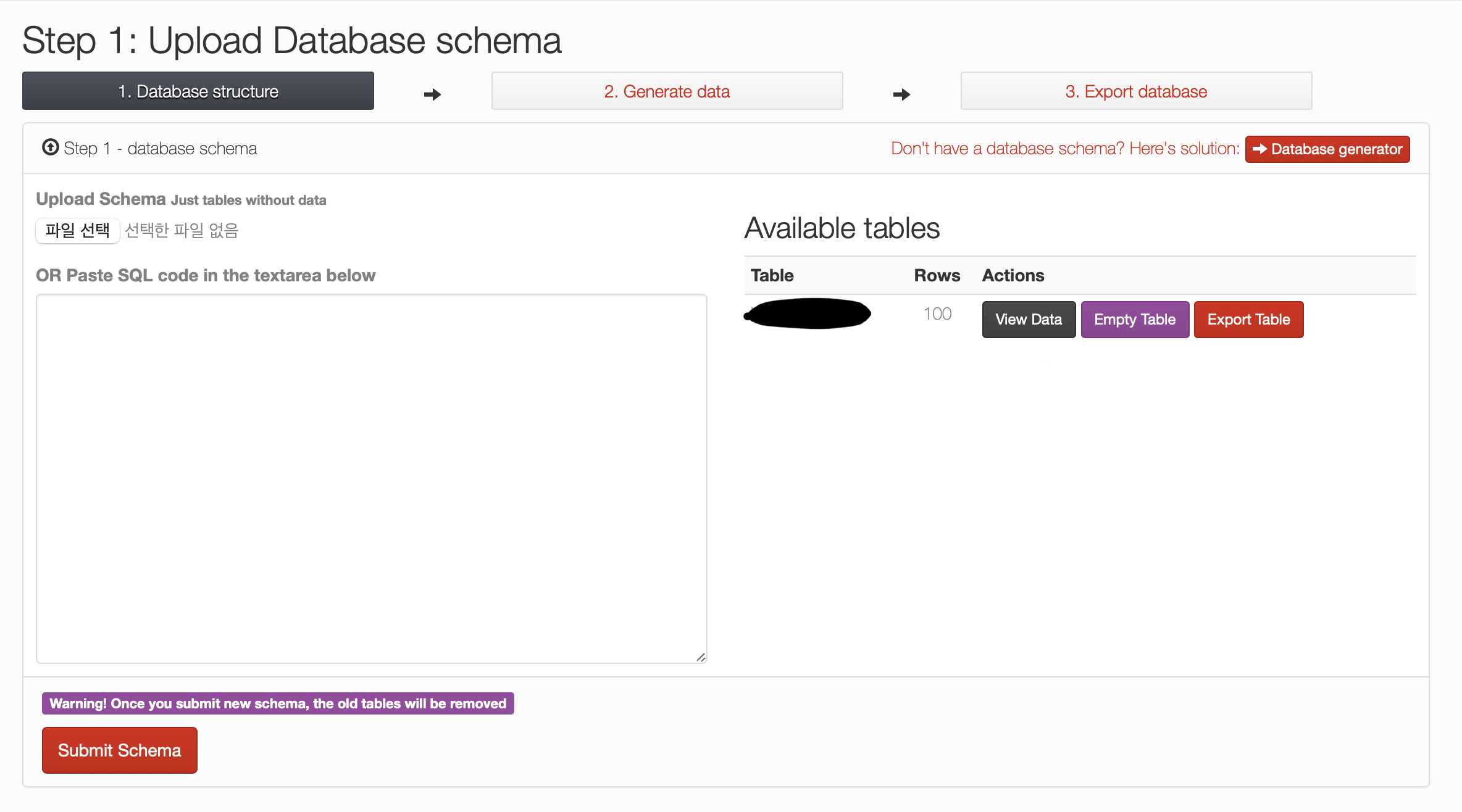Click the textarea resize handle corner
The width and height of the screenshot is (1462, 812).
pos(701,658)
